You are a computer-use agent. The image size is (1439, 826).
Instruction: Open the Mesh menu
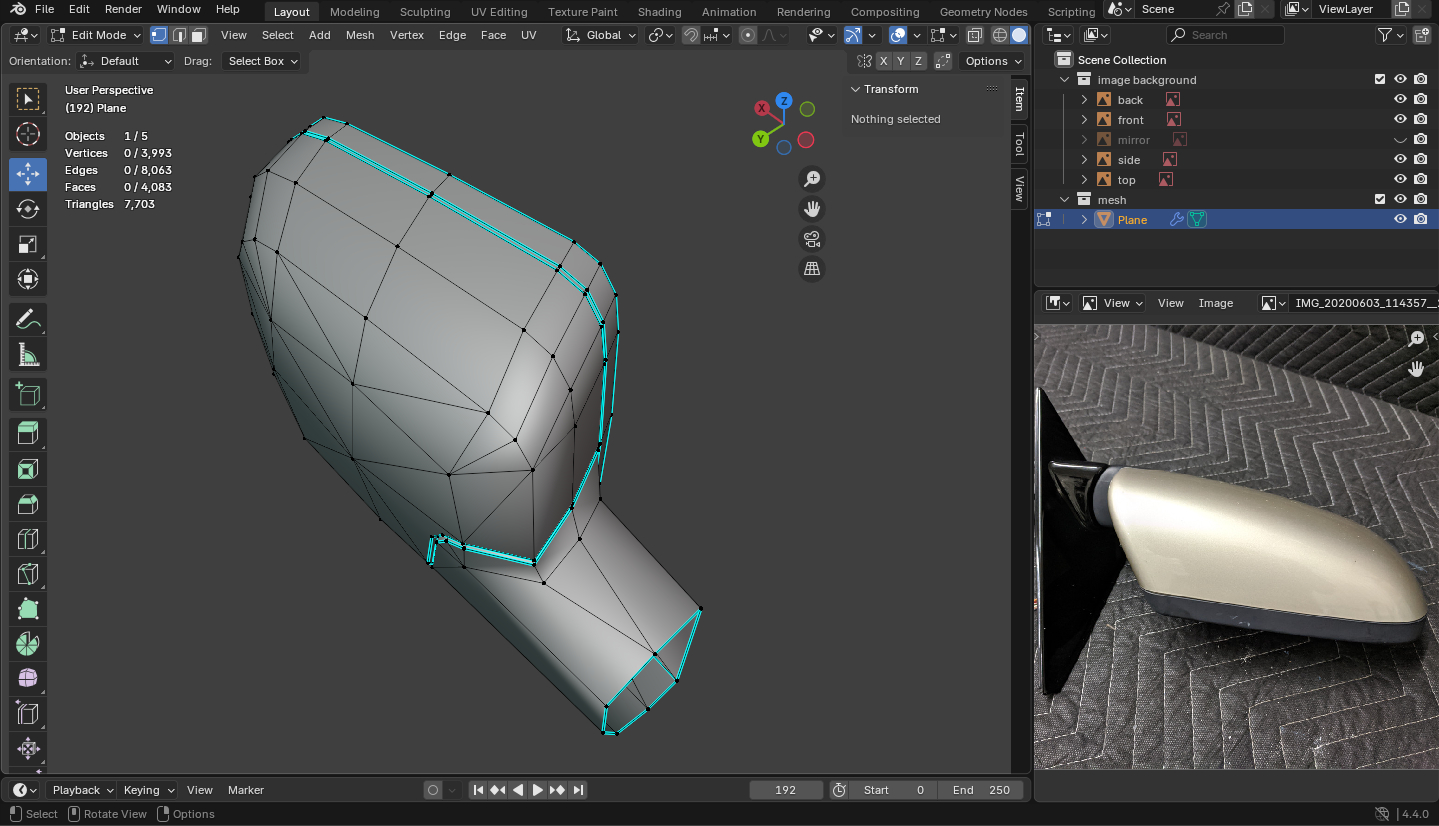360,35
